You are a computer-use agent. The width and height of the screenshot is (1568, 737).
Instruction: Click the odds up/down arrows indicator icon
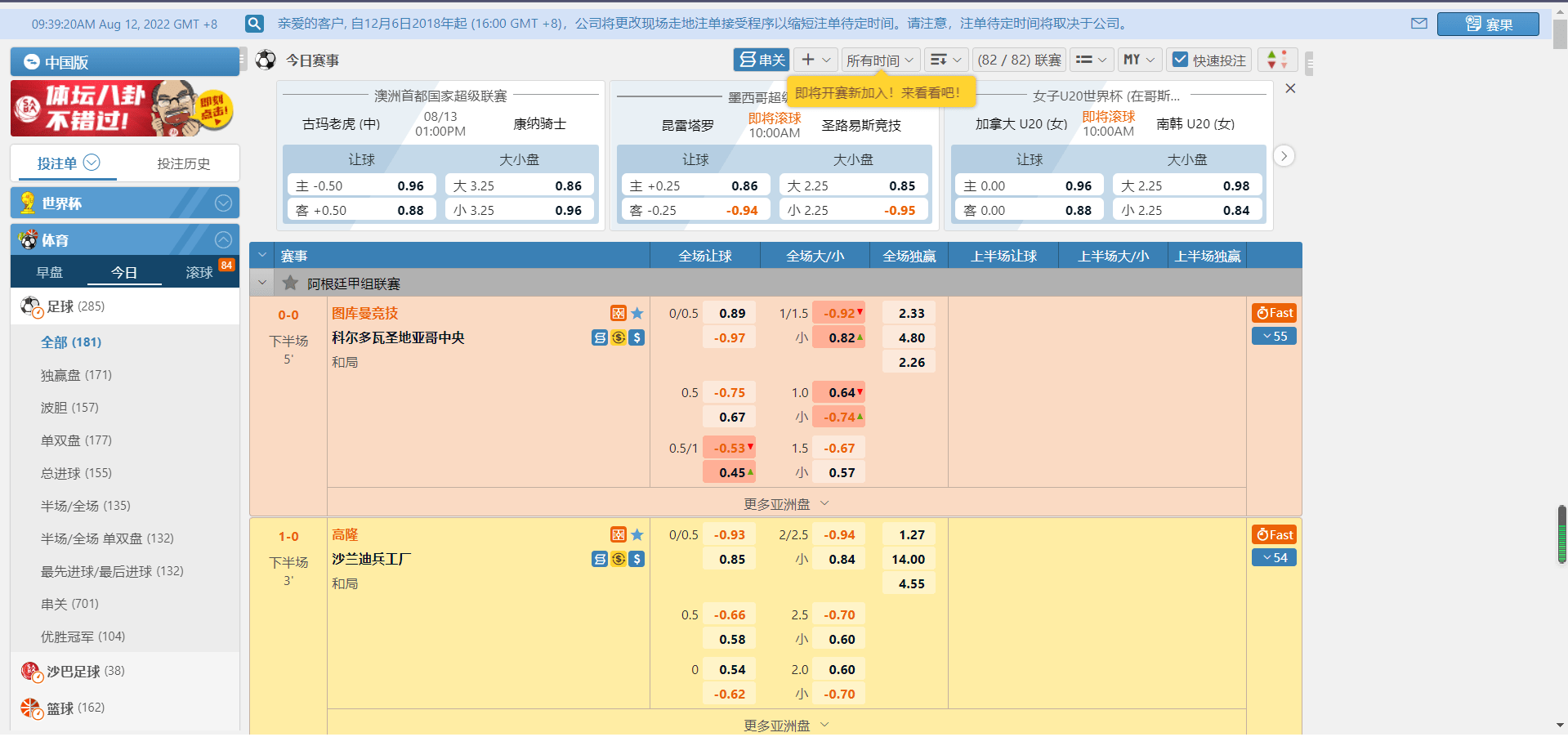(1276, 60)
